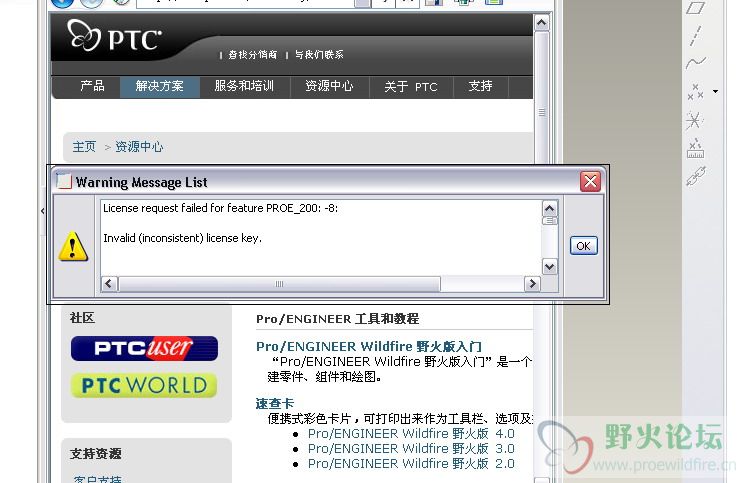Screen dimensions: 746x483
Task: Select the Analysis feature tool
Action: point(696,148)
